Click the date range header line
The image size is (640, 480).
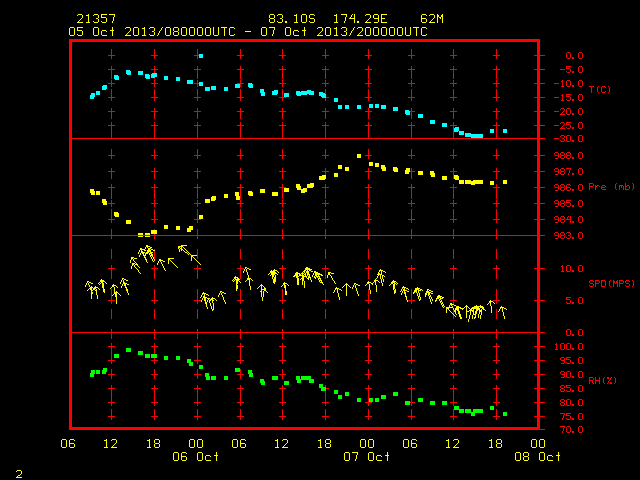(248, 32)
